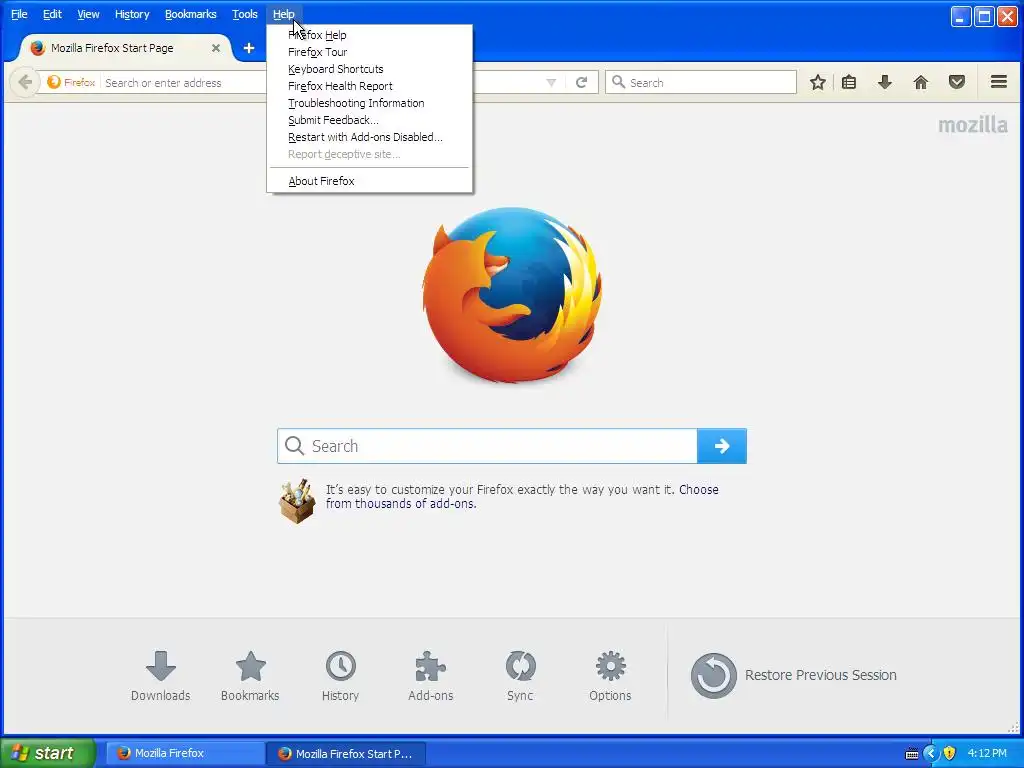Click the Pocket icon in toolbar
The image size is (1024, 768).
point(957,82)
